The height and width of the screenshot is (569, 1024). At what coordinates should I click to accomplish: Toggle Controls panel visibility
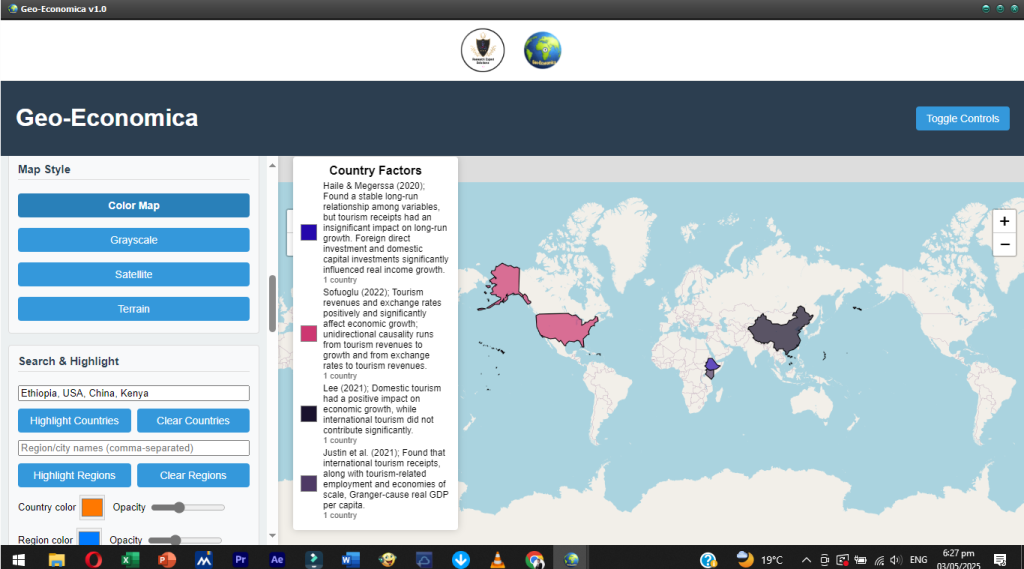pyautogui.click(x=962, y=118)
